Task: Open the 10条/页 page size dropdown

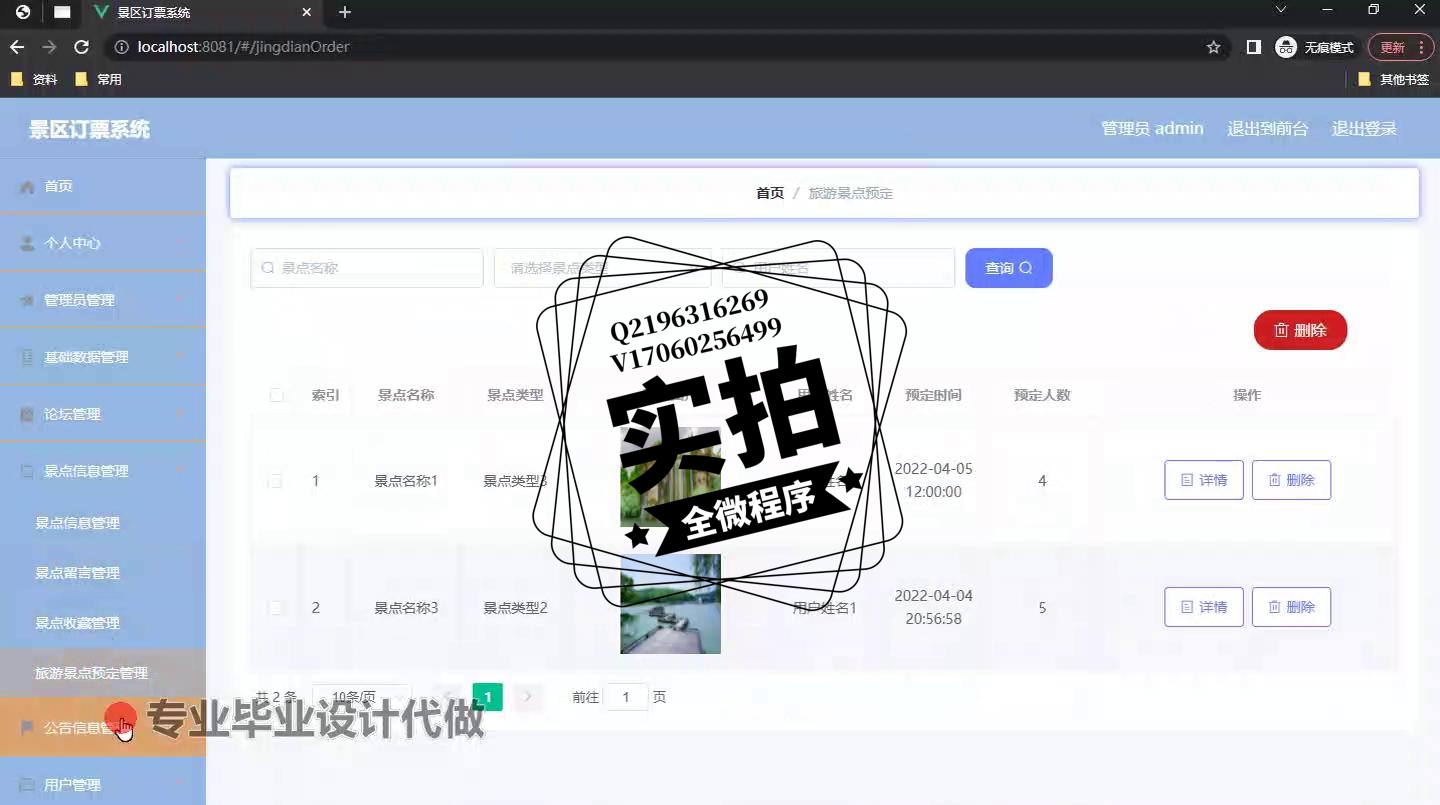Action: tap(362, 697)
